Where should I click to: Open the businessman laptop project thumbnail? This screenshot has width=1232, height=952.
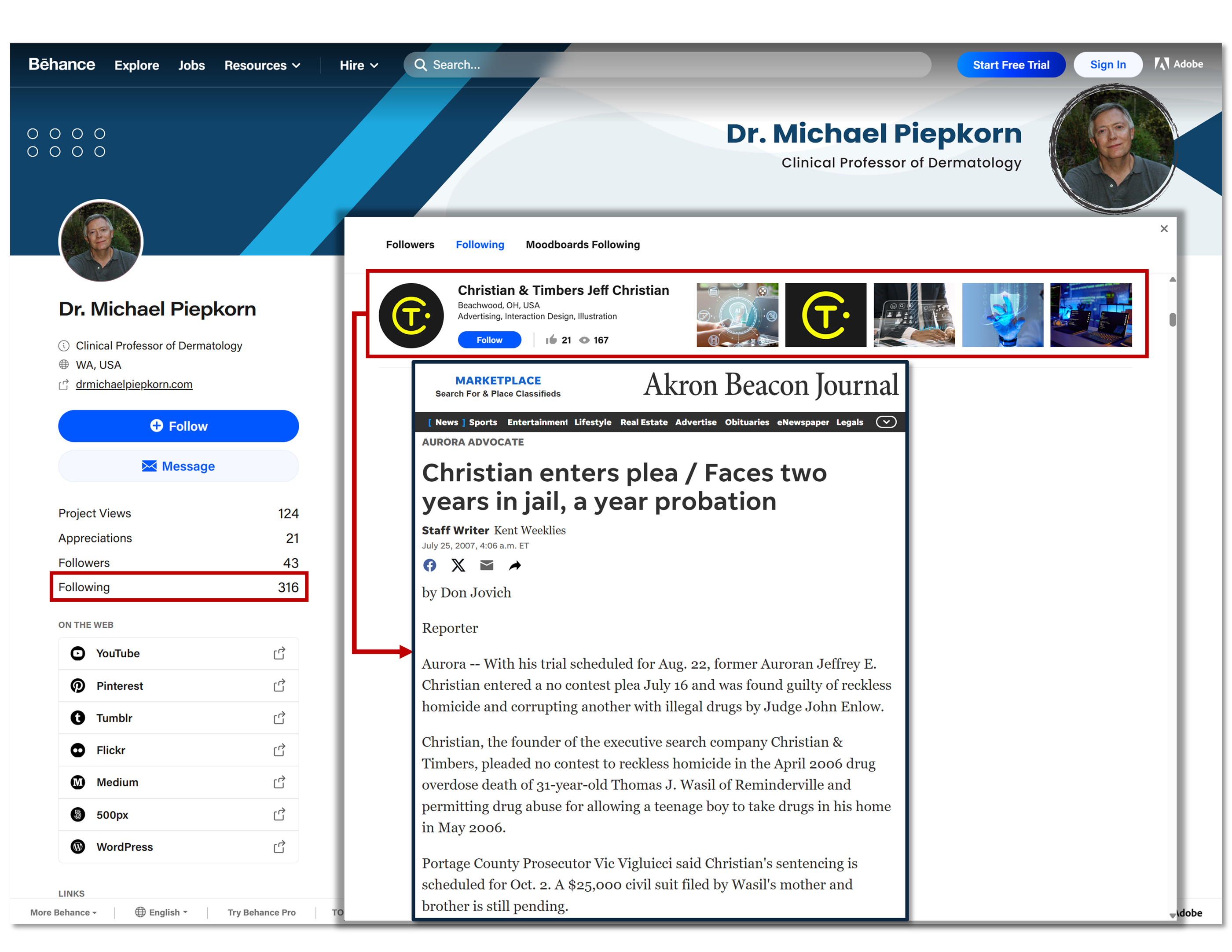(914, 315)
